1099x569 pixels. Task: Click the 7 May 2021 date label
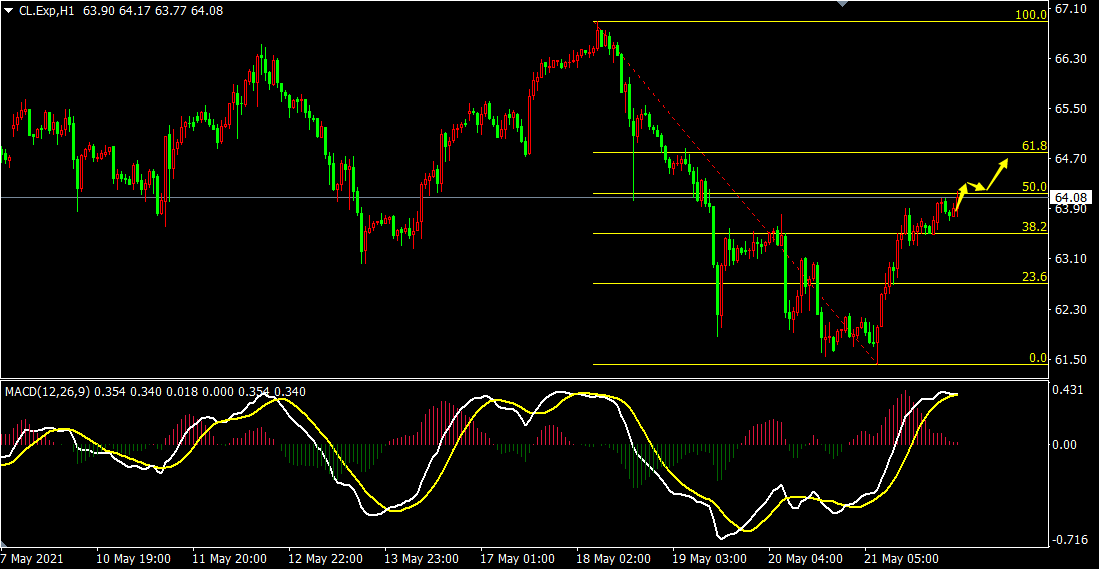coord(32,558)
